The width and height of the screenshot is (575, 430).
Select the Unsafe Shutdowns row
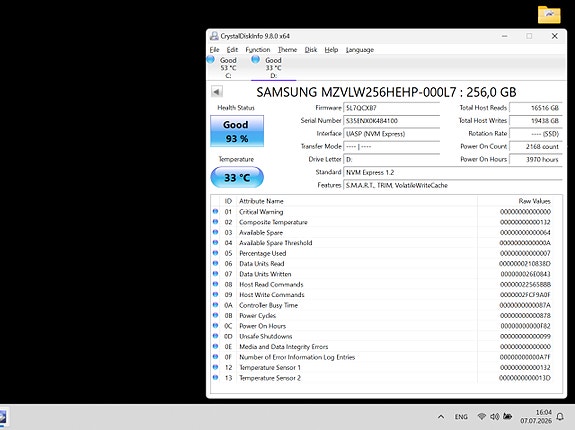pyautogui.click(x=381, y=336)
